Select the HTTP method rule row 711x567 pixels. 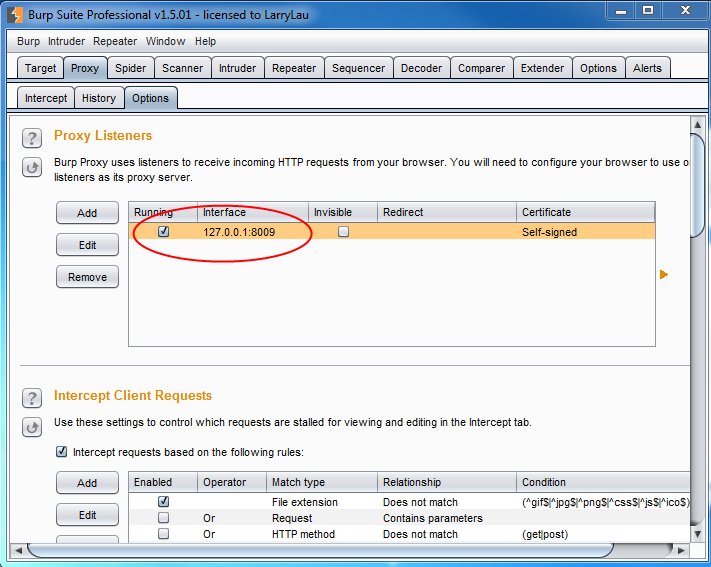point(409,534)
